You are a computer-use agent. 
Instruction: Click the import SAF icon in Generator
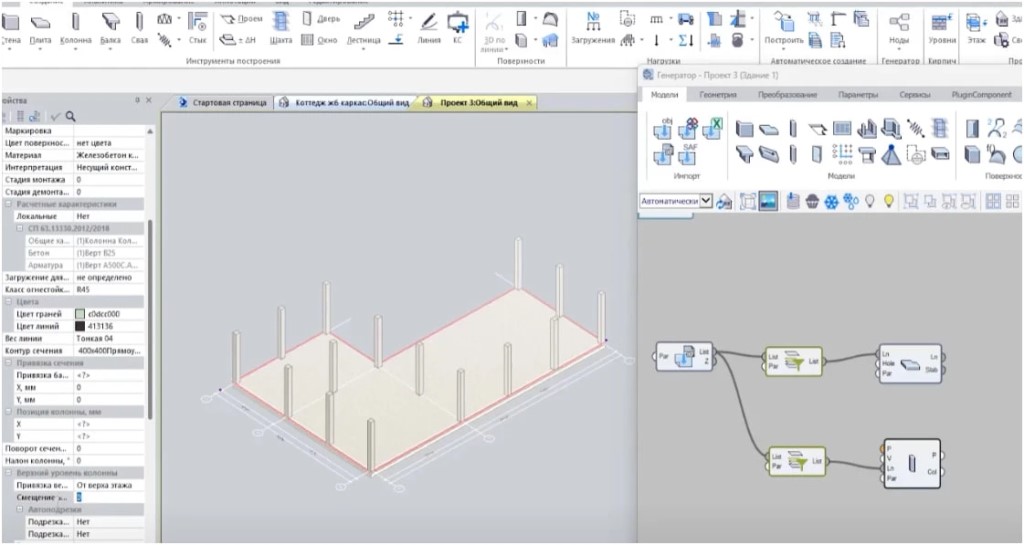(688, 154)
